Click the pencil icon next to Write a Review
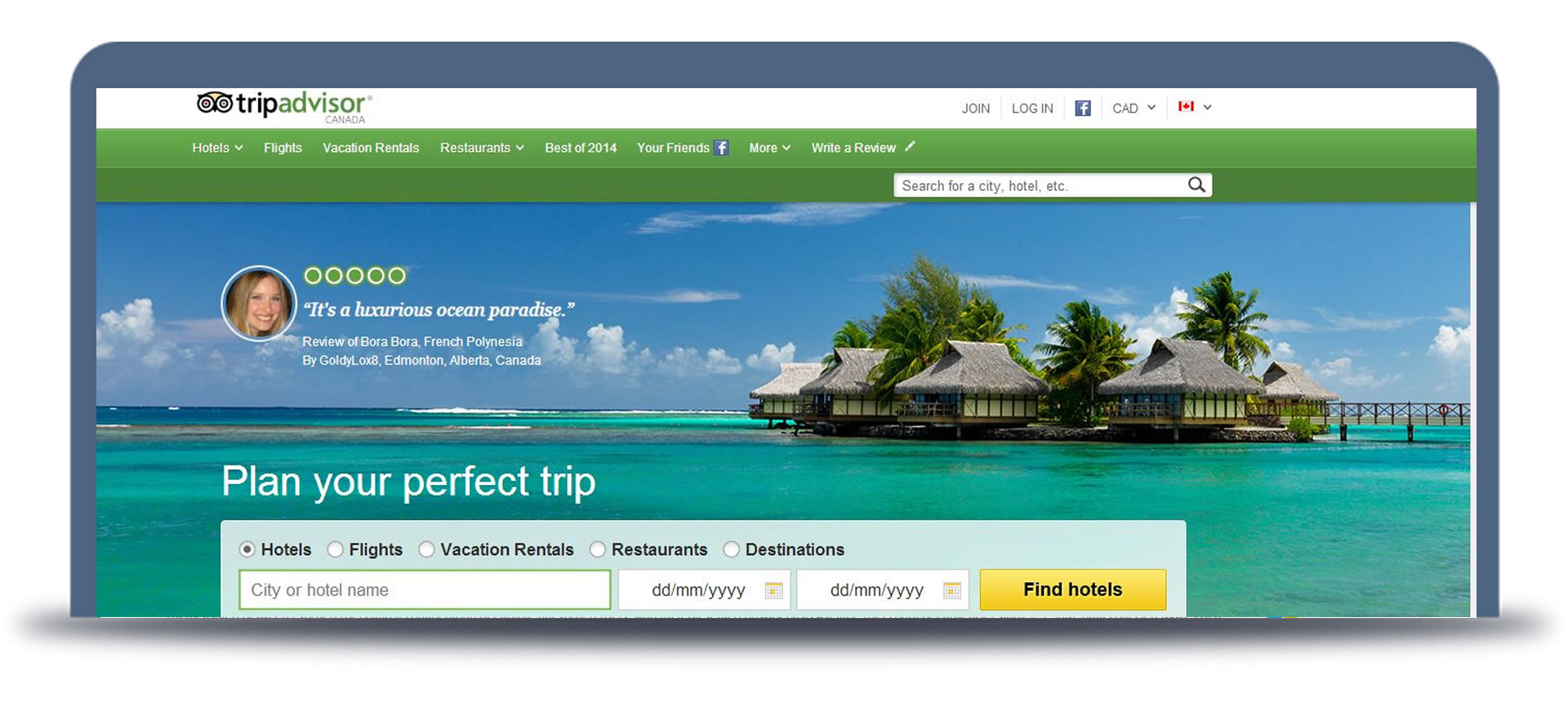1568x706 pixels. click(910, 146)
